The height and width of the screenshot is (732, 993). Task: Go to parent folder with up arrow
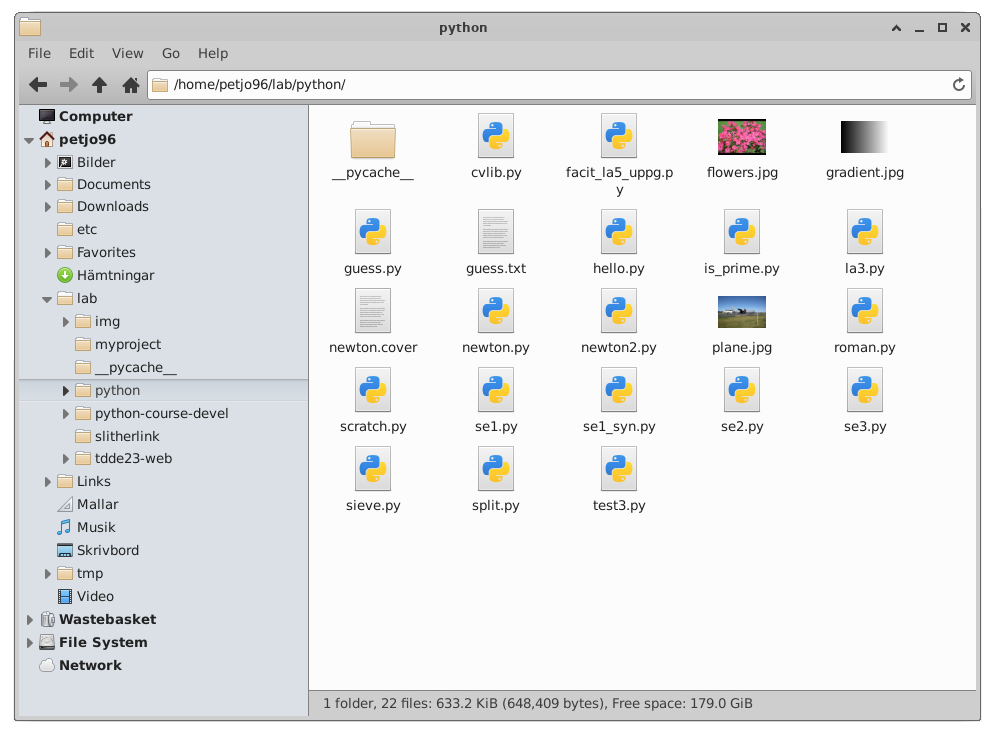99,84
